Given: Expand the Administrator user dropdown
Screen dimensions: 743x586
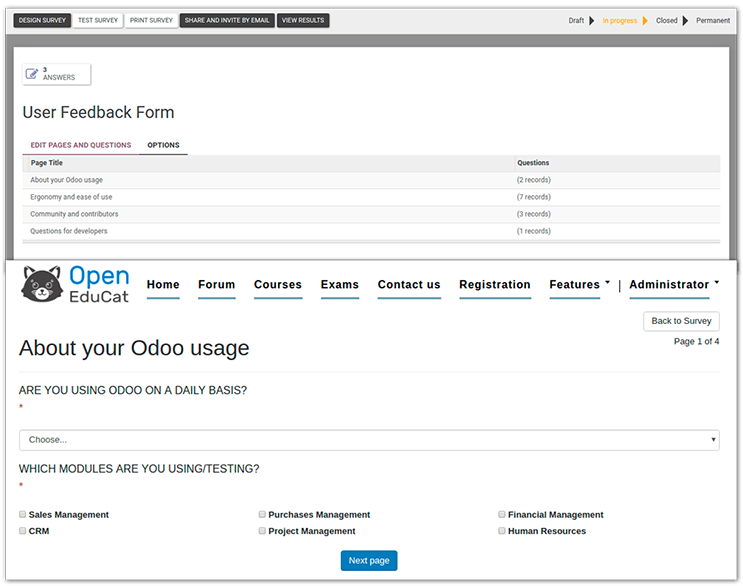Looking at the screenshot, I should [x=674, y=285].
